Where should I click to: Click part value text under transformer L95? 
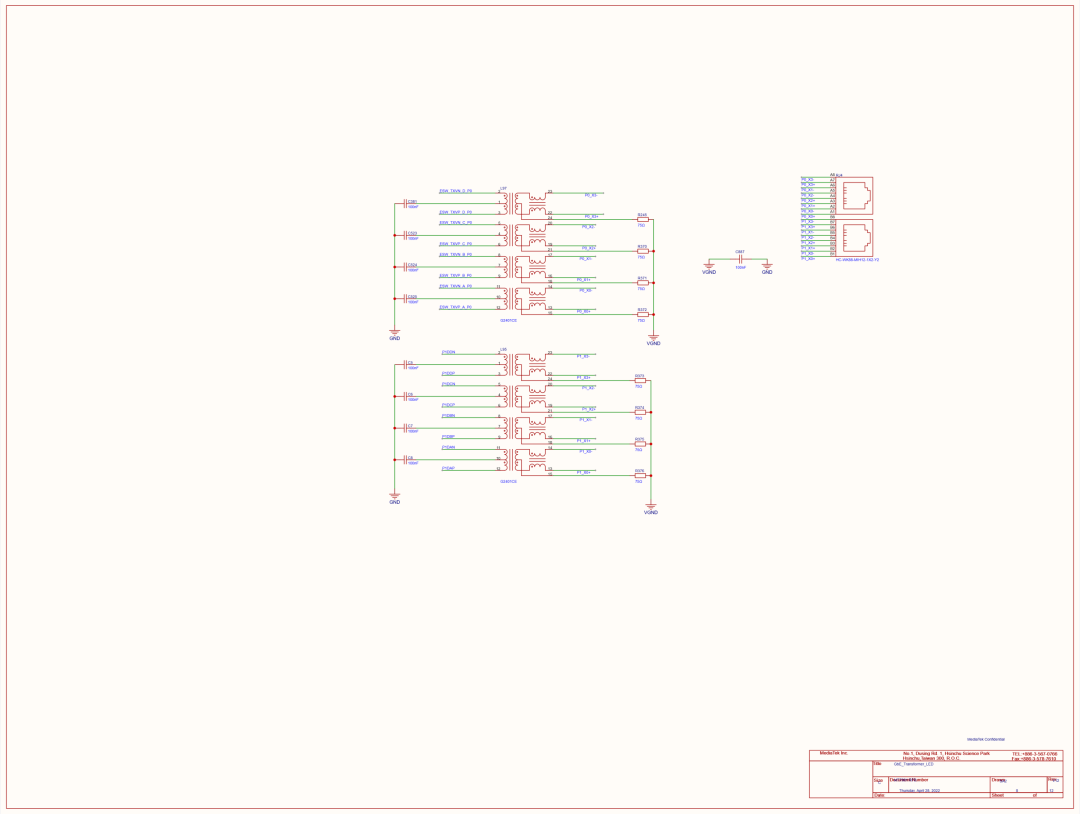[x=508, y=481]
